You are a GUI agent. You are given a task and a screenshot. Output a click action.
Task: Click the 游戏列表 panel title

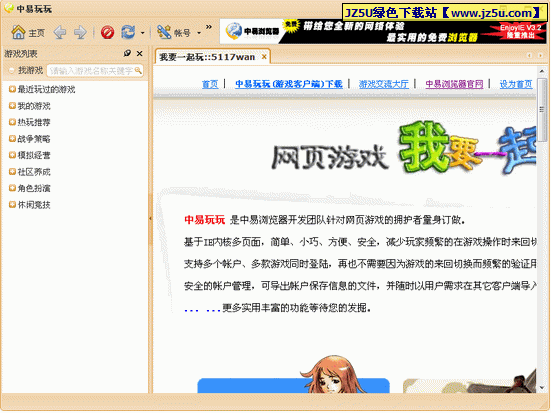click(21, 54)
